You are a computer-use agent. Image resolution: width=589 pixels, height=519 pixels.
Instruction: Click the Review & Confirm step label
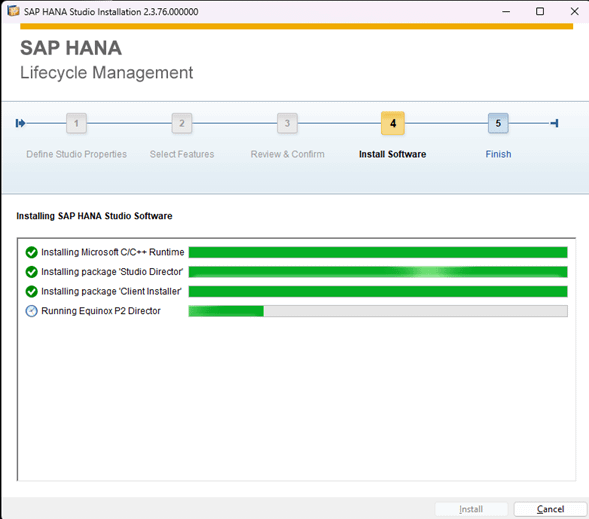pos(287,154)
